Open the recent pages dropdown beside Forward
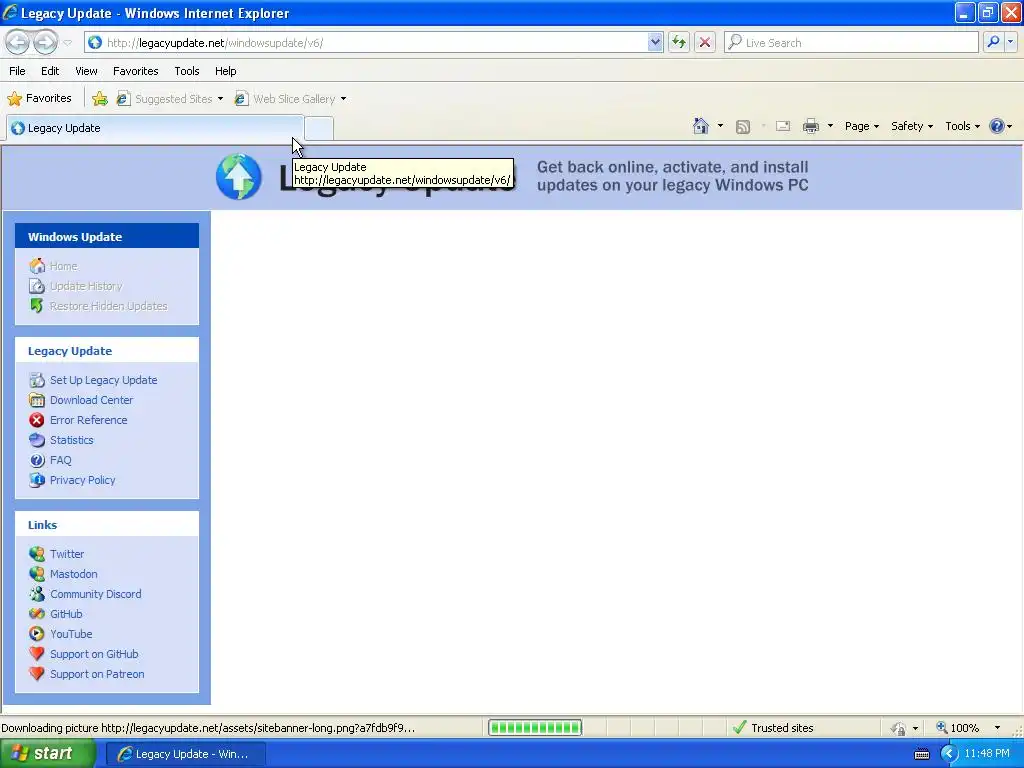The height and width of the screenshot is (768, 1024). 67,43
